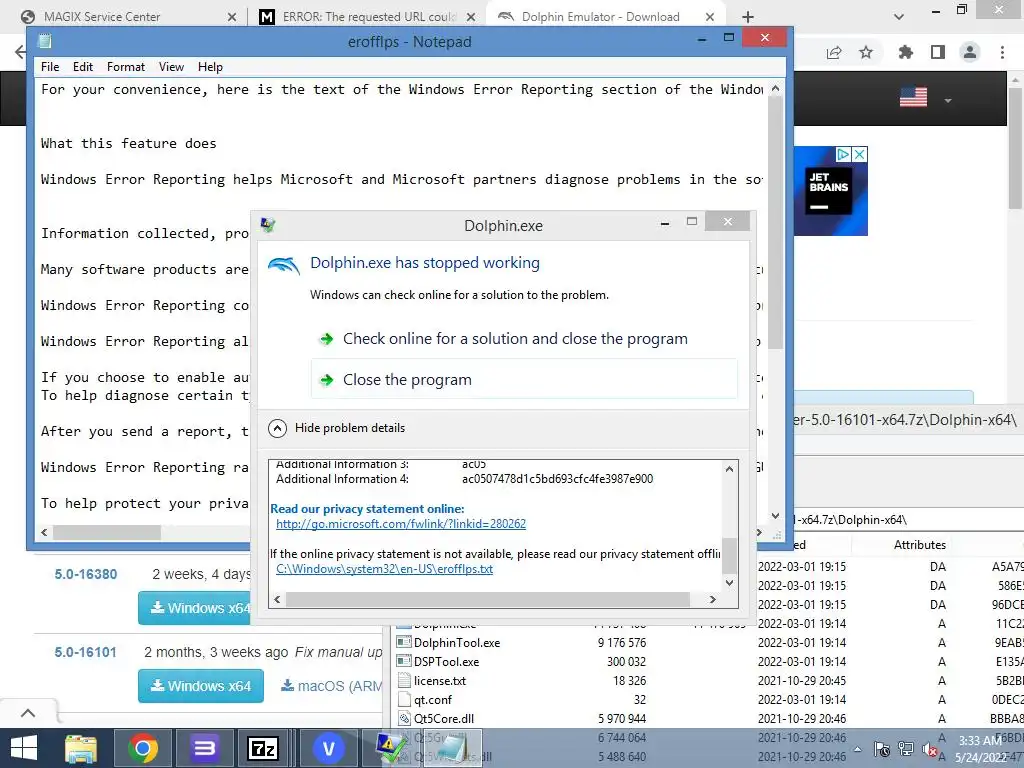Viewport: 1024px width, 768px height.
Task: Open the Notepad Edit menu
Action: pyautogui.click(x=83, y=67)
